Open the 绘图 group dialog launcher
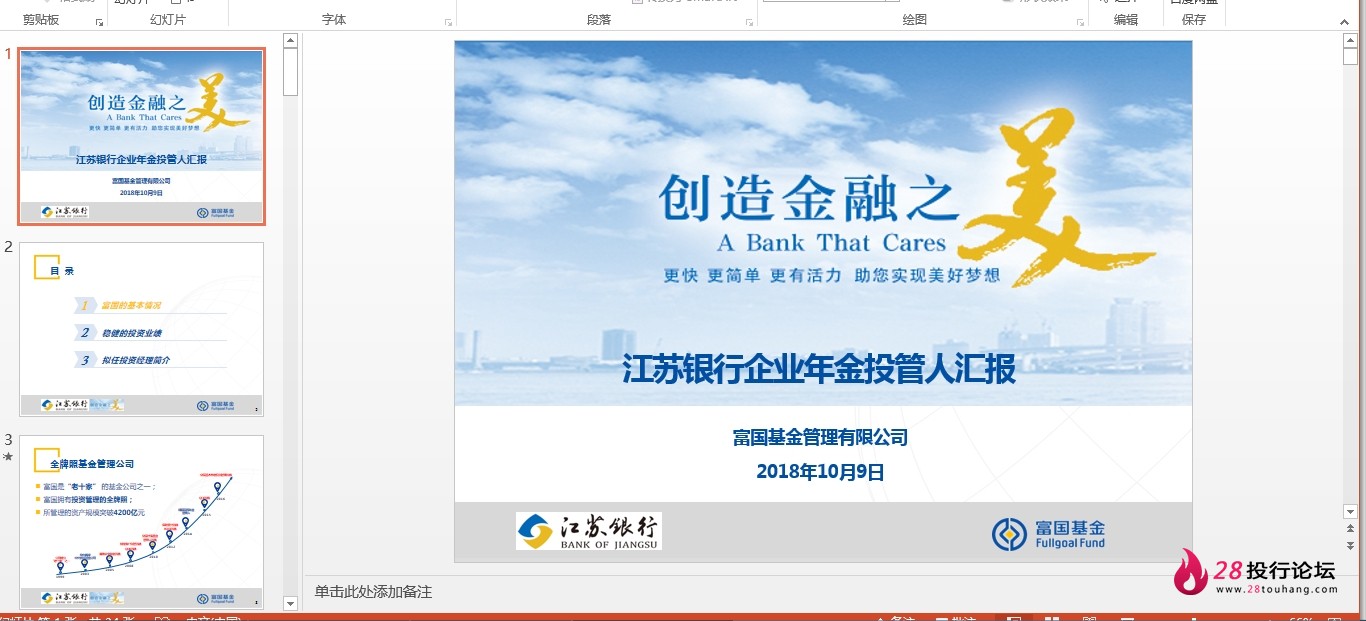The image size is (1366, 621). point(1079,21)
